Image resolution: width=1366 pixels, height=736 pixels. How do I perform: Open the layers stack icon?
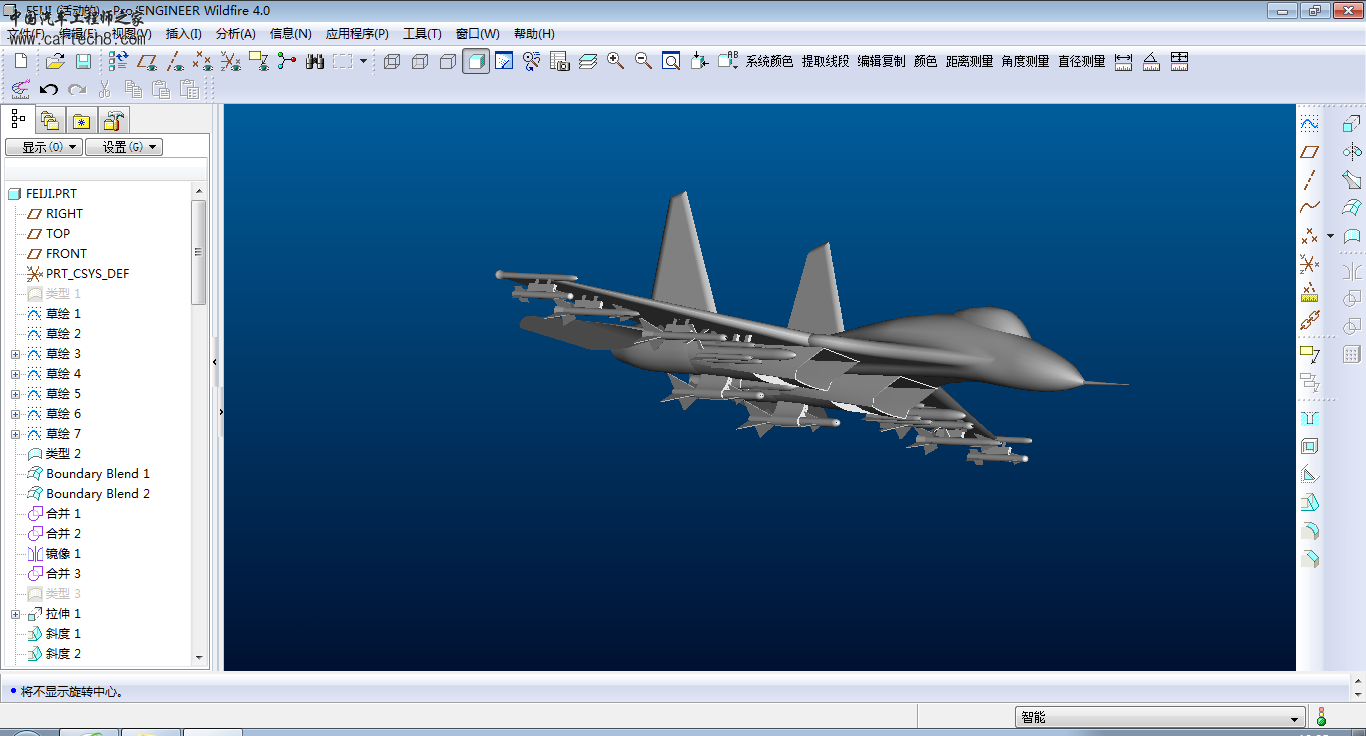588,62
